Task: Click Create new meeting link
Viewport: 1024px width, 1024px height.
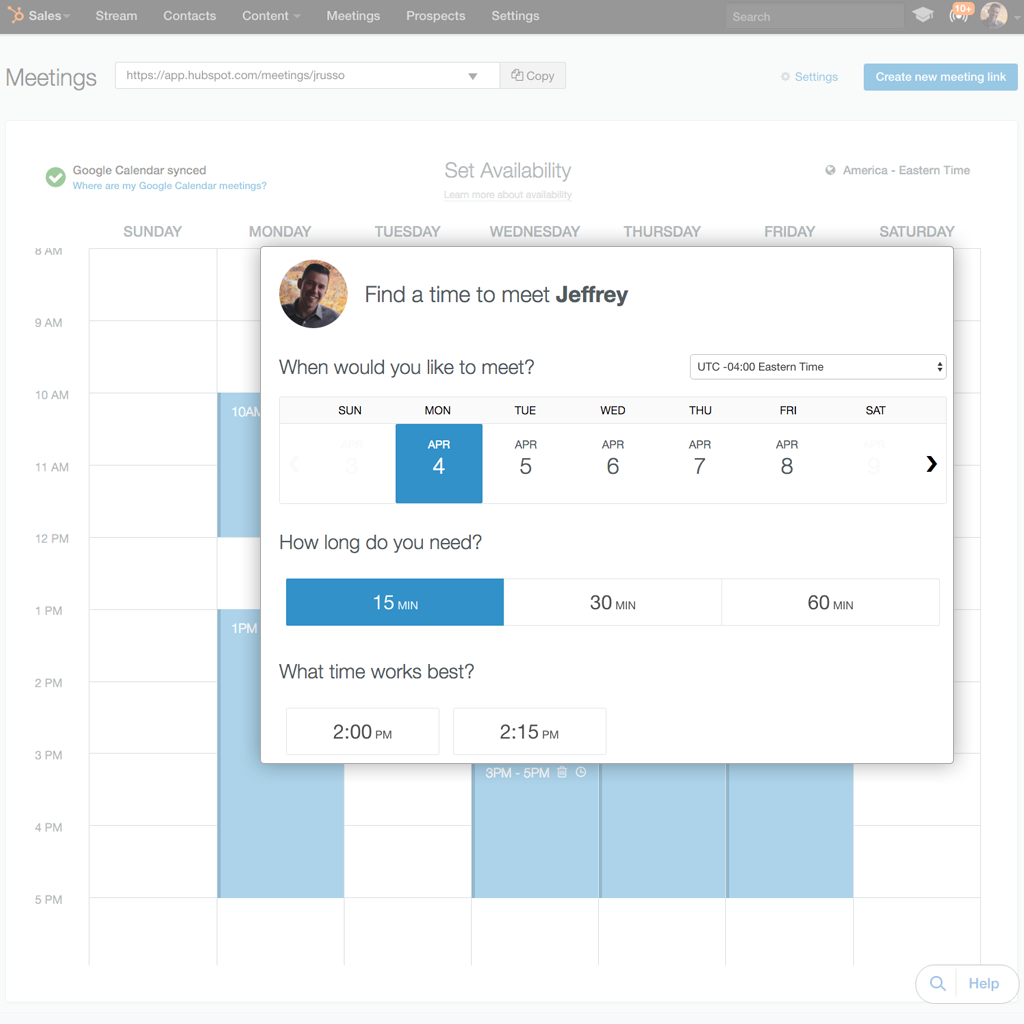Action: (x=940, y=77)
